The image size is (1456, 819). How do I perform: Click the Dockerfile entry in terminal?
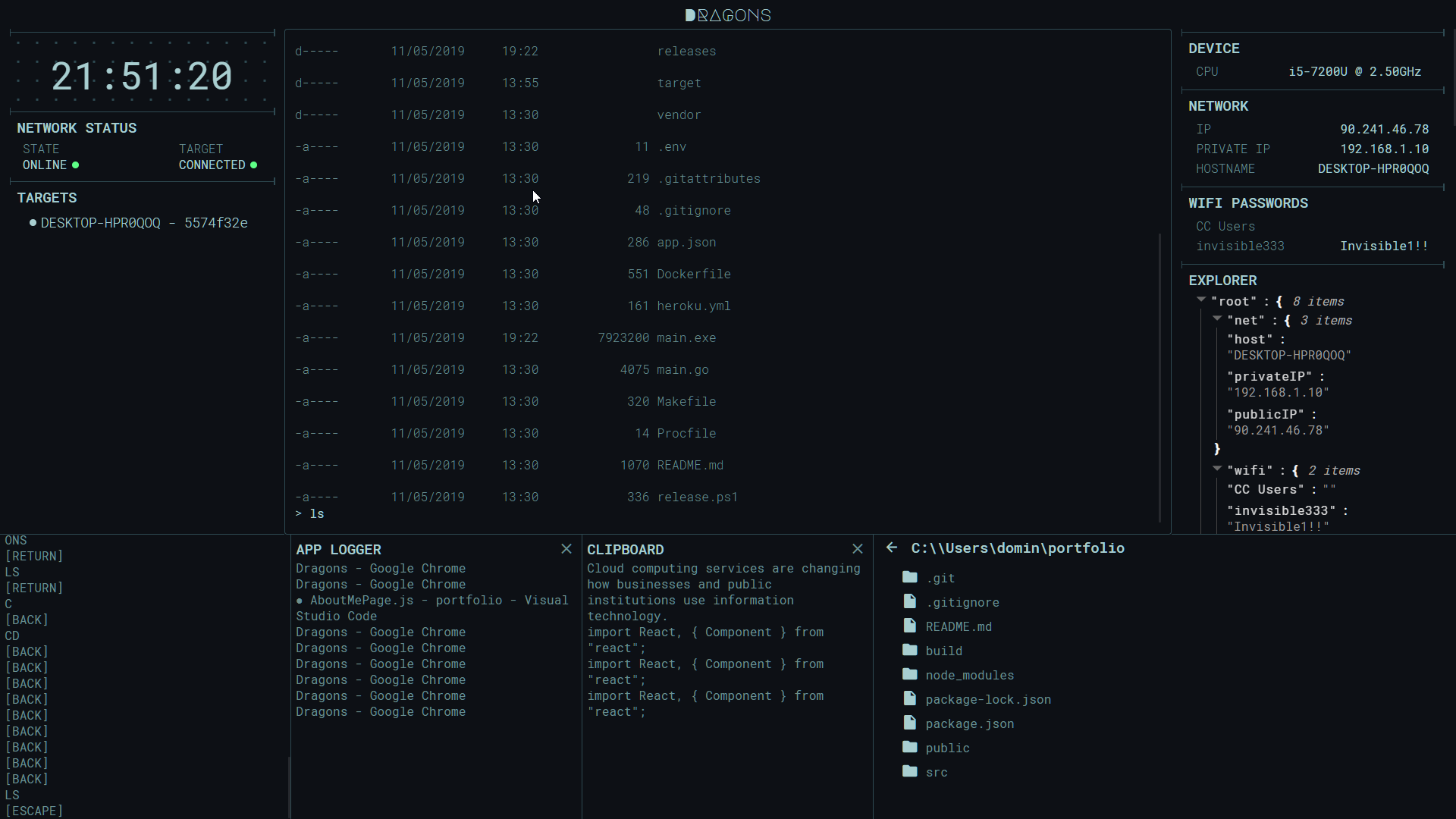[x=694, y=275]
